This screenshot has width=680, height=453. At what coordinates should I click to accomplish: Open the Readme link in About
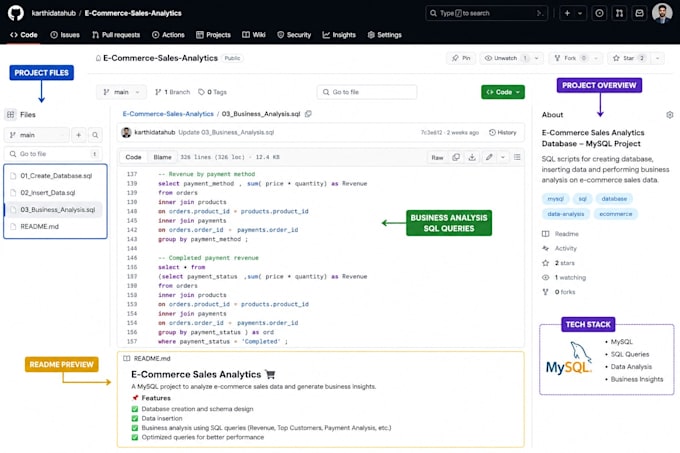tap(560, 234)
